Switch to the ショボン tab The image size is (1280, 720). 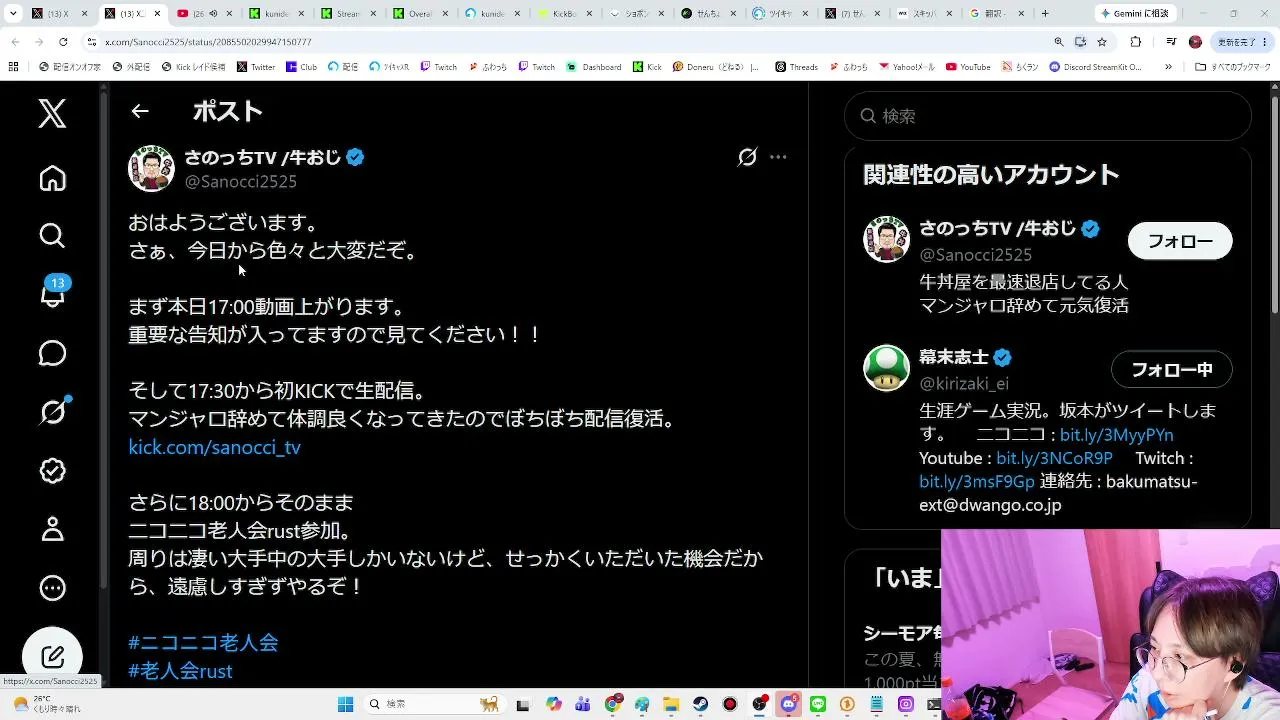click(x=635, y=14)
